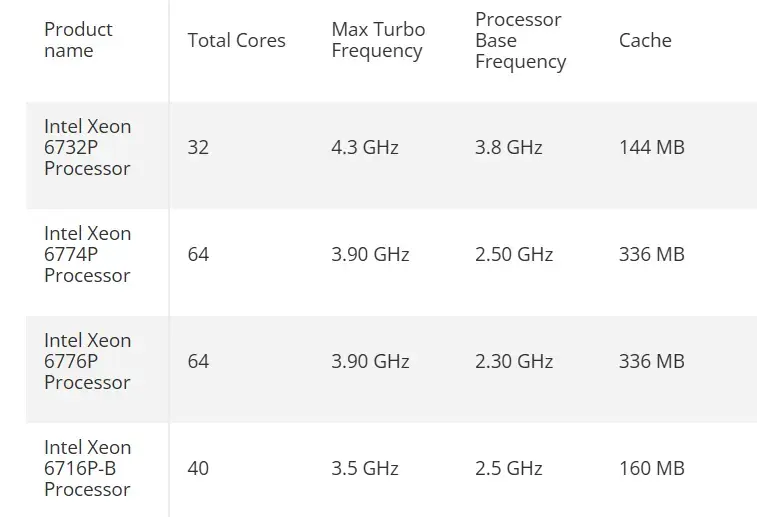Image resolution: width=757 pixels, height=517 pixels.
Task: Select 6774P row's 336 MB cache cell
Action: (x=652, y=254)
